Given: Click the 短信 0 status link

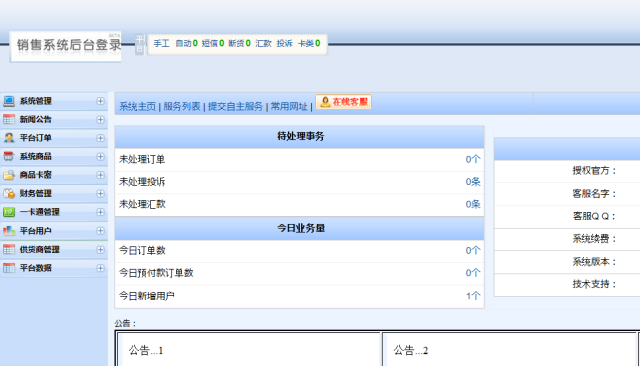Looking at the screenshot, I should (213, 43).
